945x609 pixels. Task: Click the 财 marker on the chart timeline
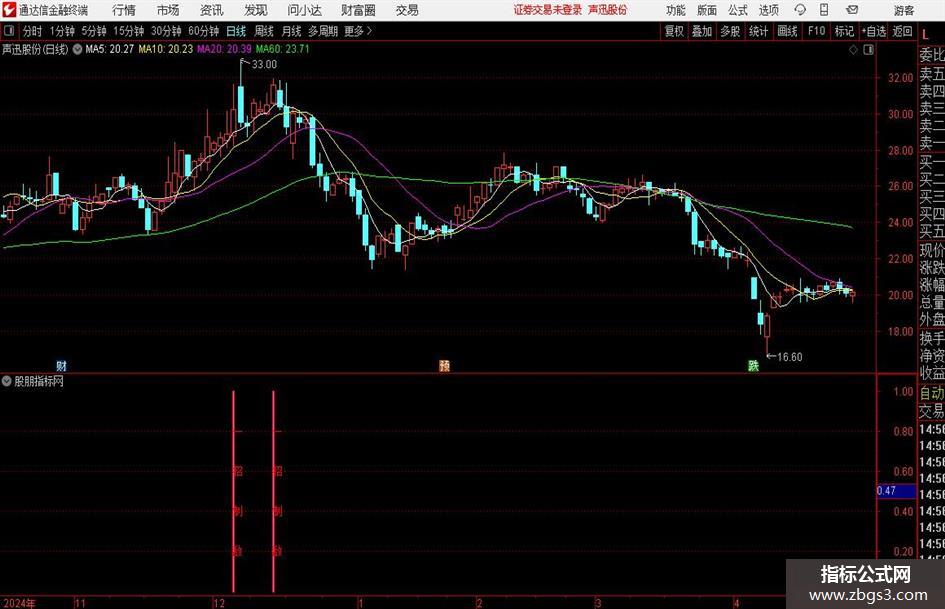[x=61, y=365]
